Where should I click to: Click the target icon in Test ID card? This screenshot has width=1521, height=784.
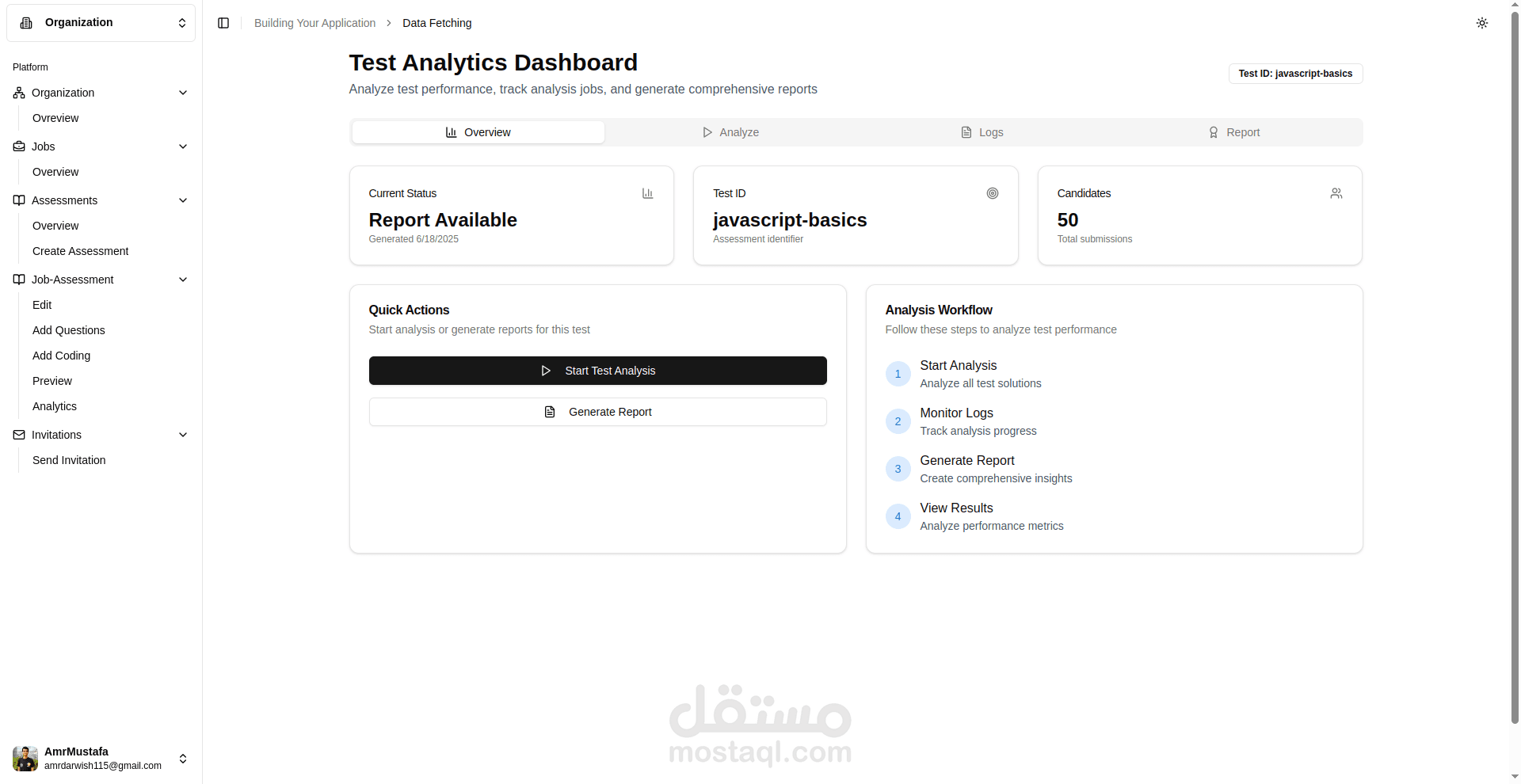tap(993, 193)
